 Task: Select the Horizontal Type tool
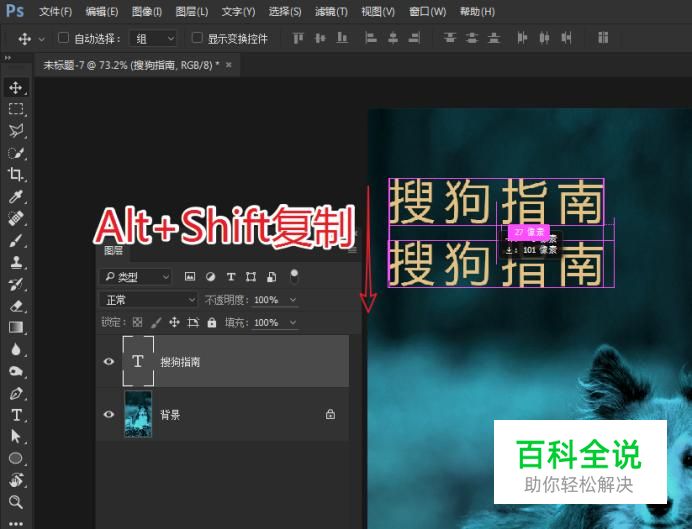16,415
